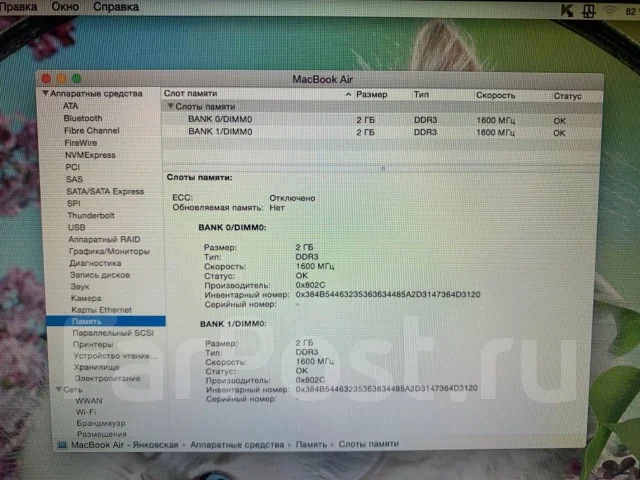Click the menu bar icon beside Kaspersky
640x480 pixels.
pos(589,11)
